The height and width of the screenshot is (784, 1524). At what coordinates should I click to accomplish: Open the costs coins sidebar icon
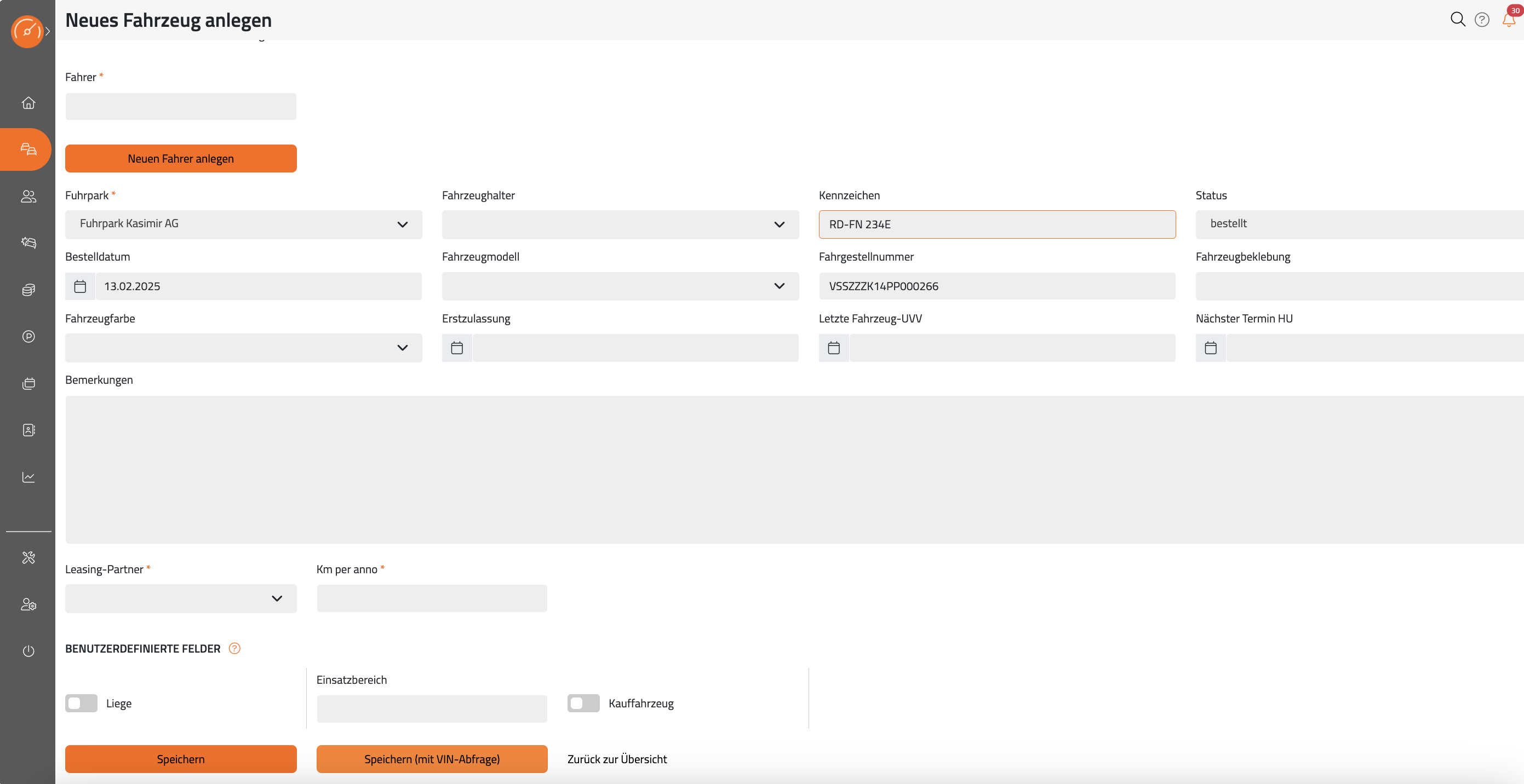pyautogui.click(x=28, y=290)
